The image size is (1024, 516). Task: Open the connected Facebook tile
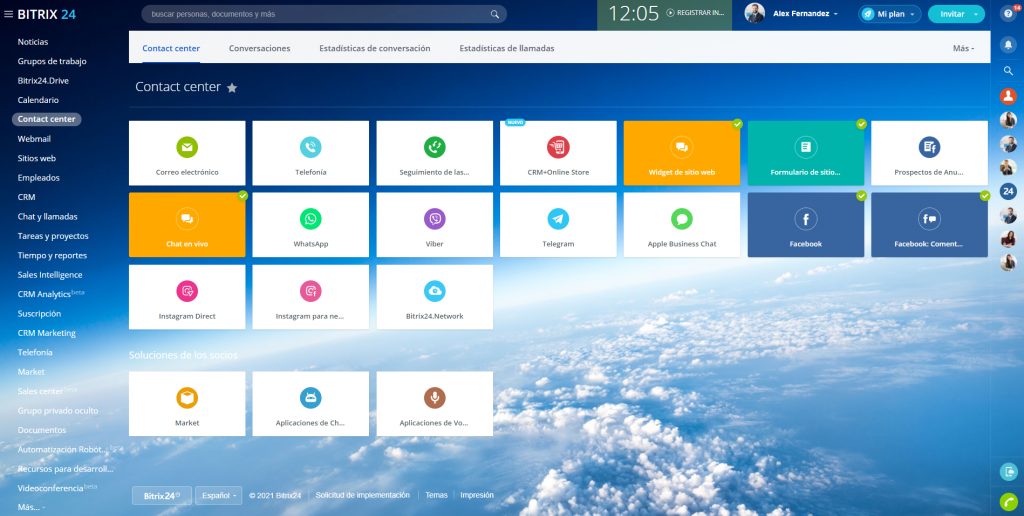click(x=806, y=225)
